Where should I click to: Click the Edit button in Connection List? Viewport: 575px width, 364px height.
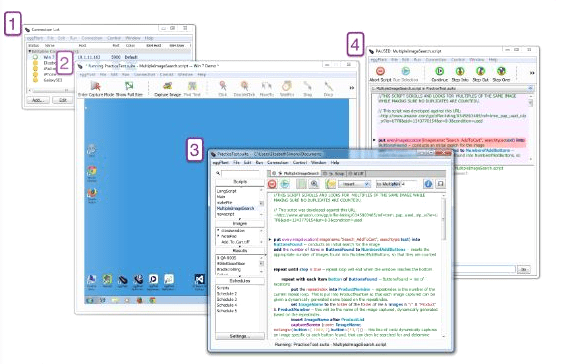(x=63, y=100)
